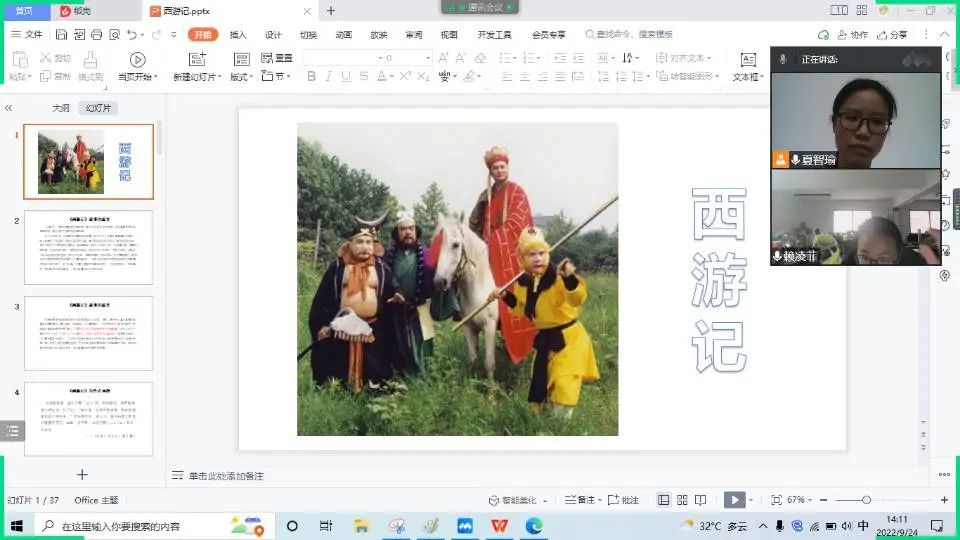Click the zoom slider handle
The width and height of the screenshot is (960, 540).
(x=866, y=500)
